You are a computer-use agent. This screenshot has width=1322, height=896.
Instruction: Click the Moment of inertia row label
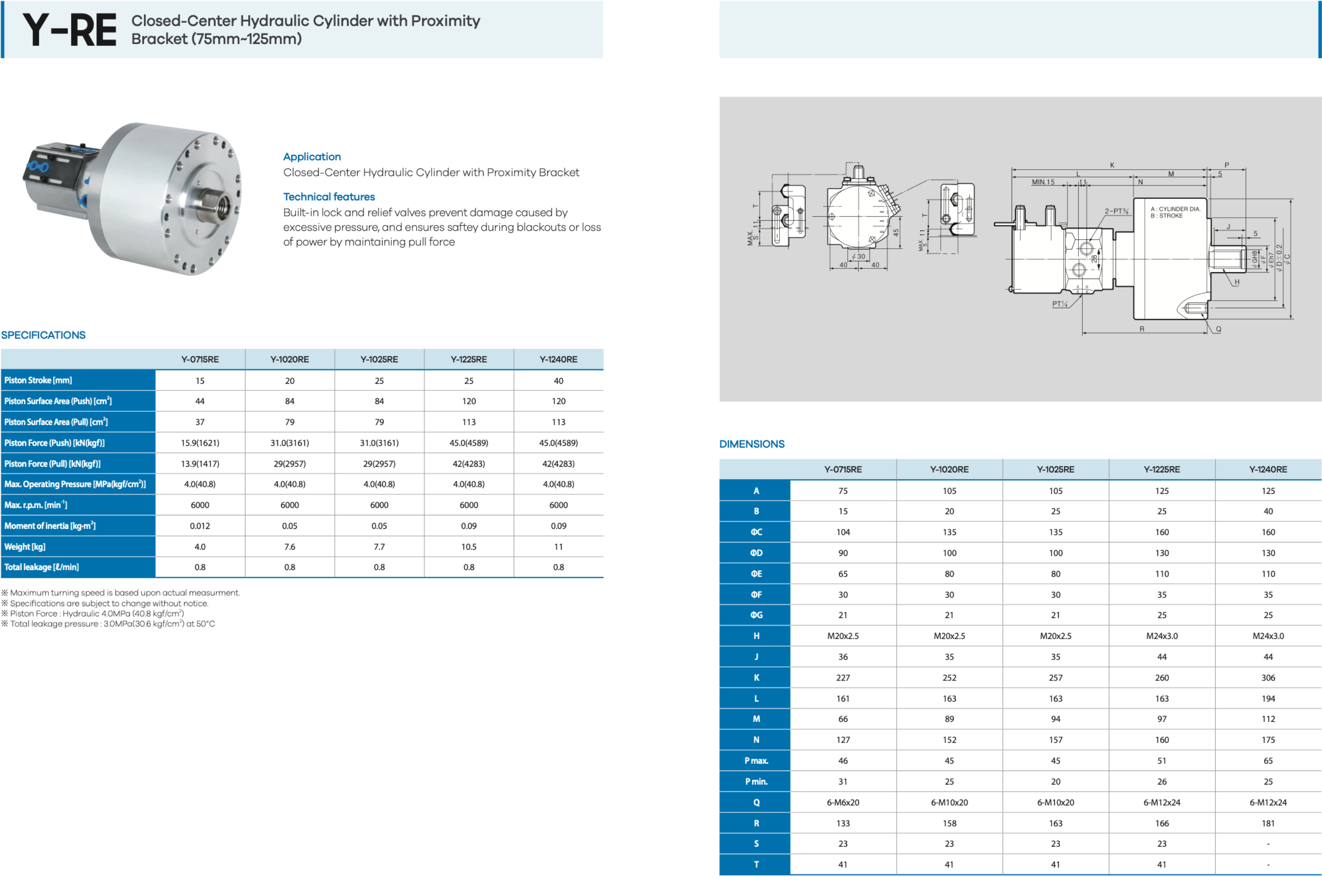tap(50, 526)
